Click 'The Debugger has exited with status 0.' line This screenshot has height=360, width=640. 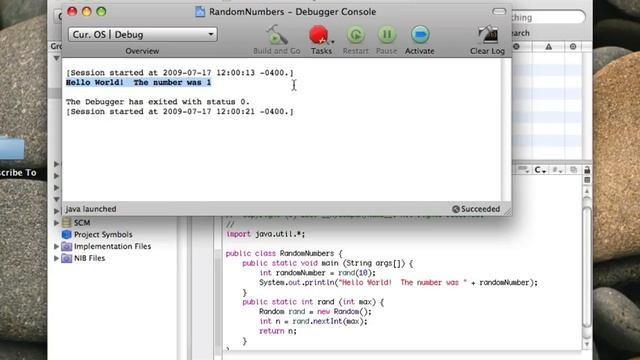point(158,102)
